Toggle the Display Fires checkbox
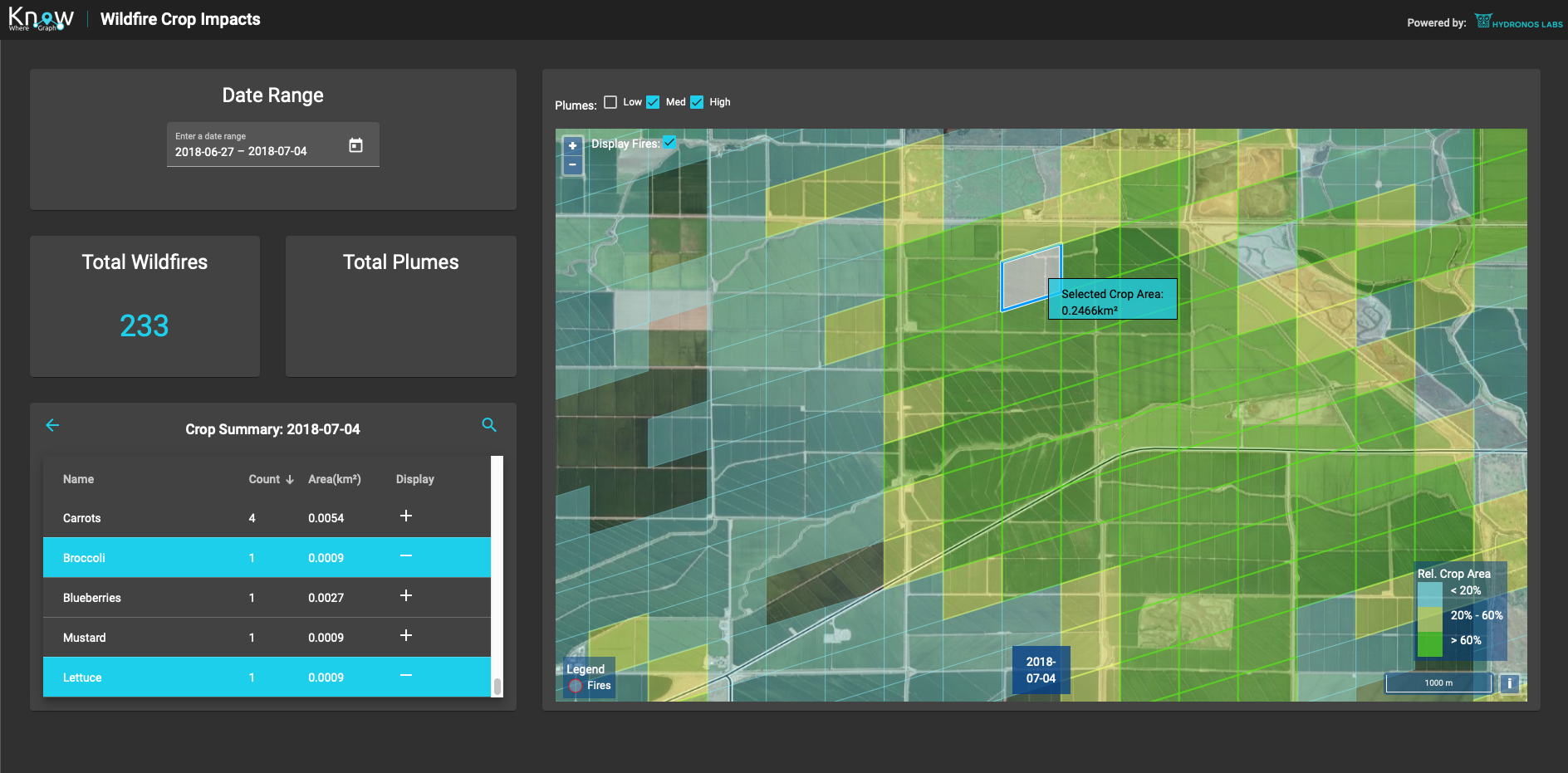Image resolution: width=1568 pixels, height=773 pixels. click(x=669, y=143)
